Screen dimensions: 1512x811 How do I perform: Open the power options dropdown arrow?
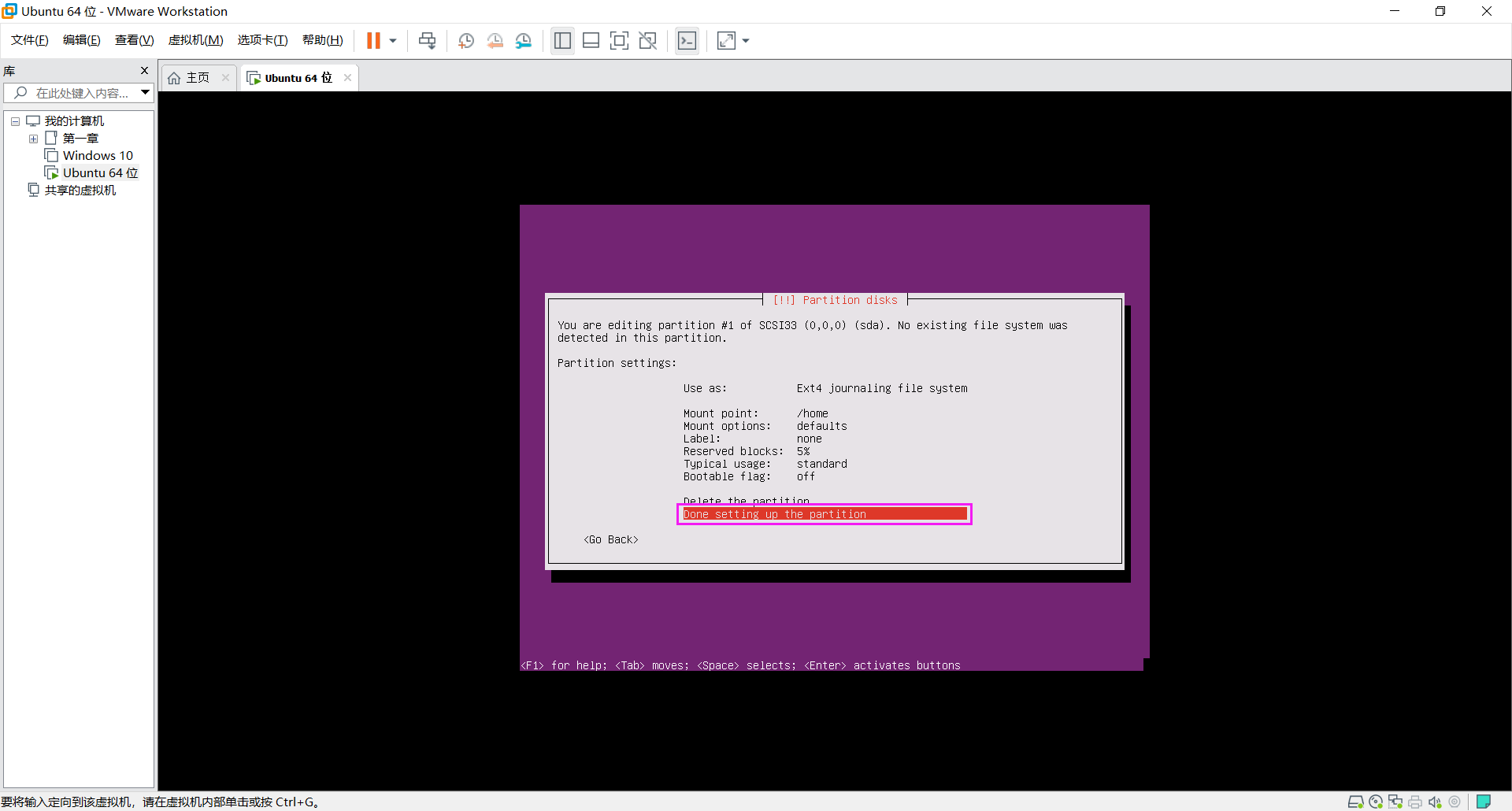click(393, 41)
